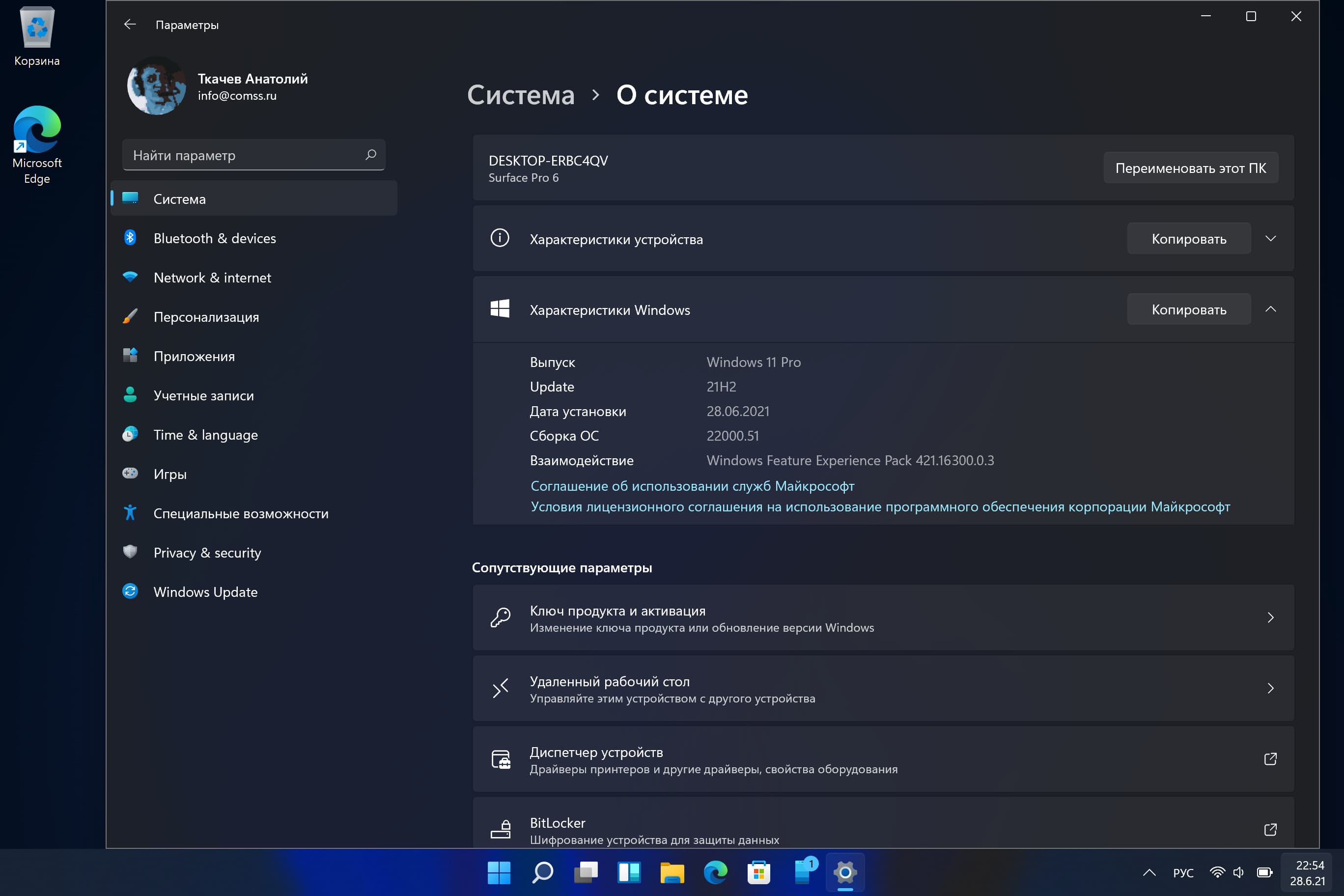Click the Диспетчер устройств external link icon

point(1270,758)
